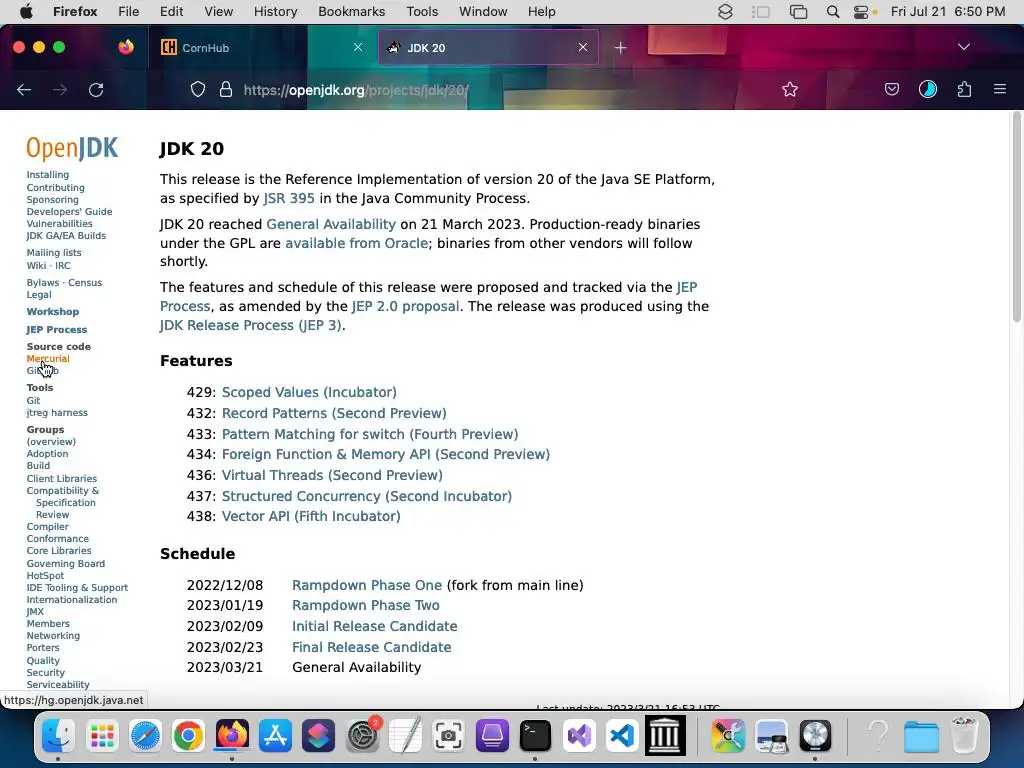Open the Pocket save icon
This screenshot has height=768, width=1024.
point(891,89)
